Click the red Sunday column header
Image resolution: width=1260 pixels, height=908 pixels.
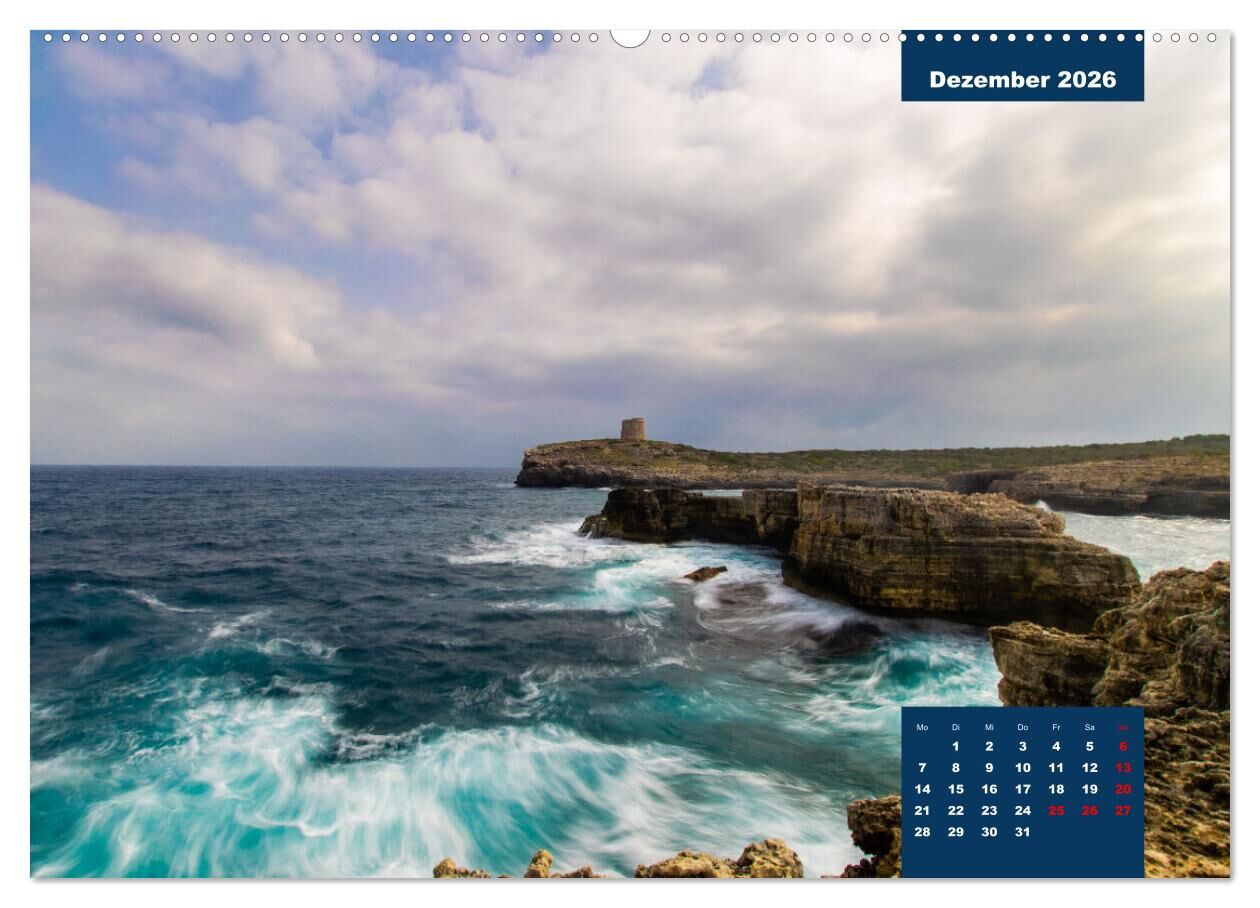(1123, 727)
